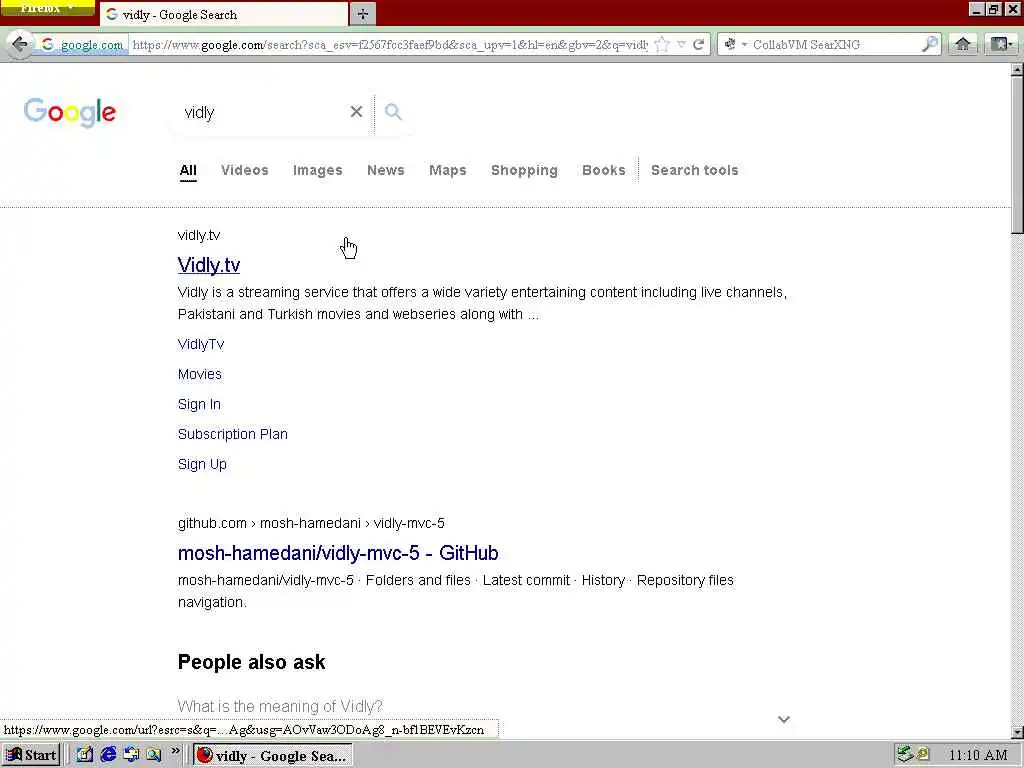Expand 'What is the meaning of Vidly?'
Image resolution: width=1024 pixels, height=768 pixels.
(x=280, y=707)
